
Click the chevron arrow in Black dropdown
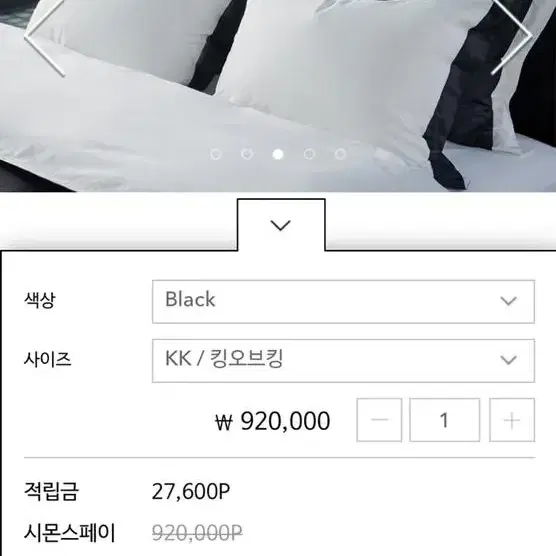[508, 301]
